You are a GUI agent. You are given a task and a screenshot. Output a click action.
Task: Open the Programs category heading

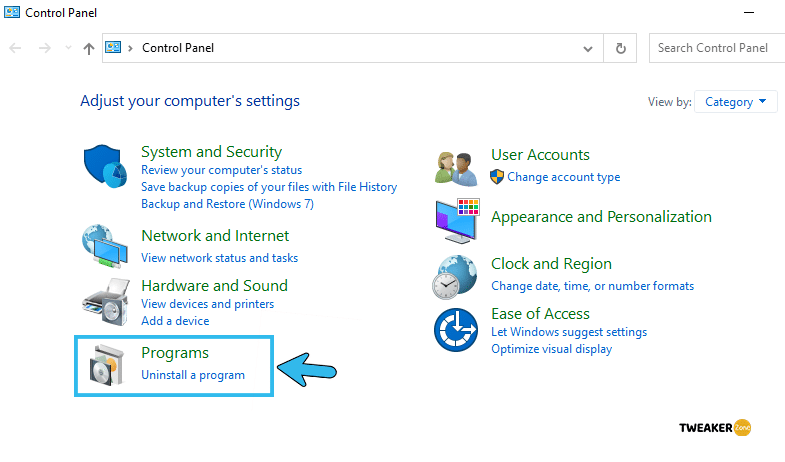point(175,353)
